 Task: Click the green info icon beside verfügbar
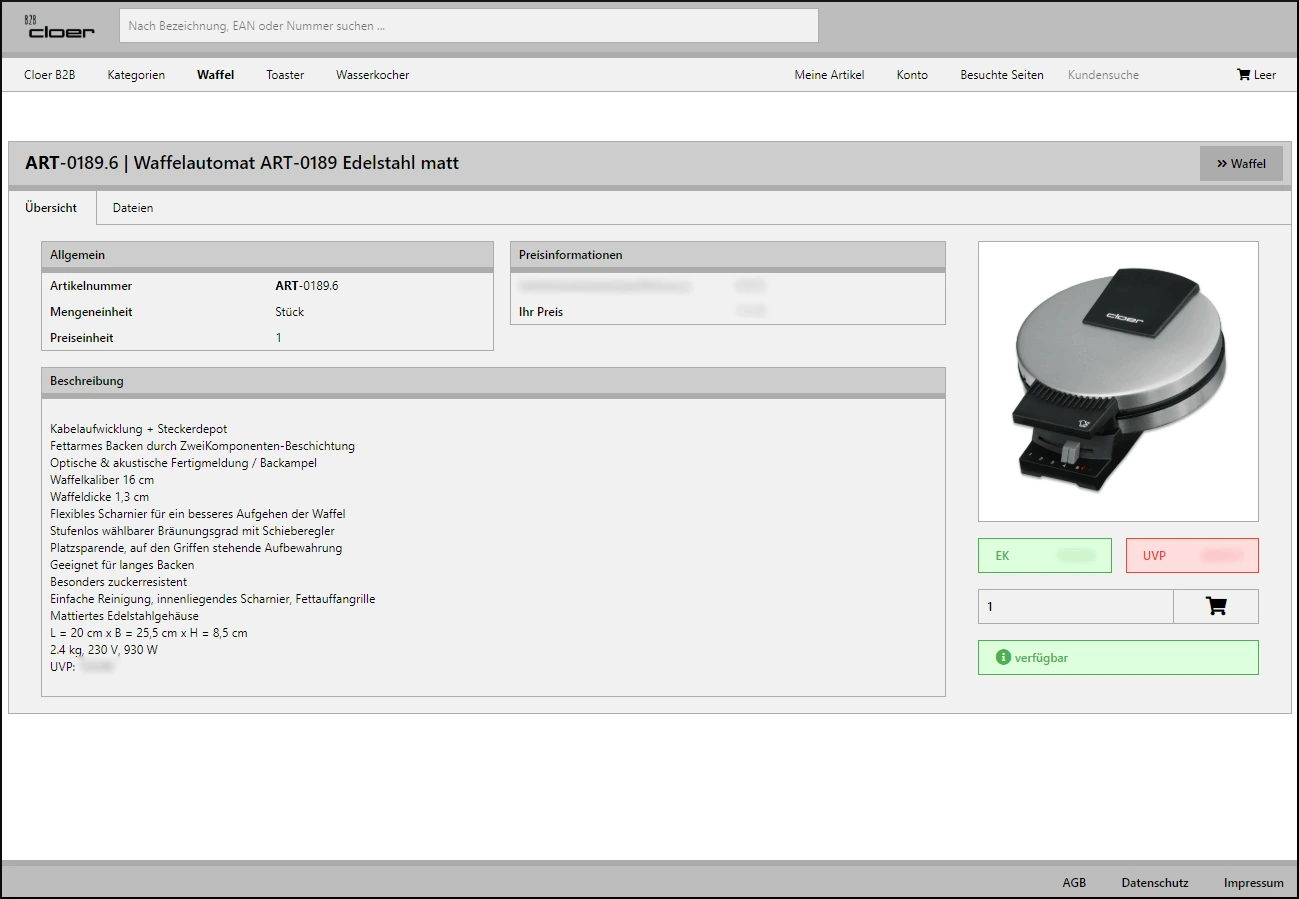(1002, 657)
